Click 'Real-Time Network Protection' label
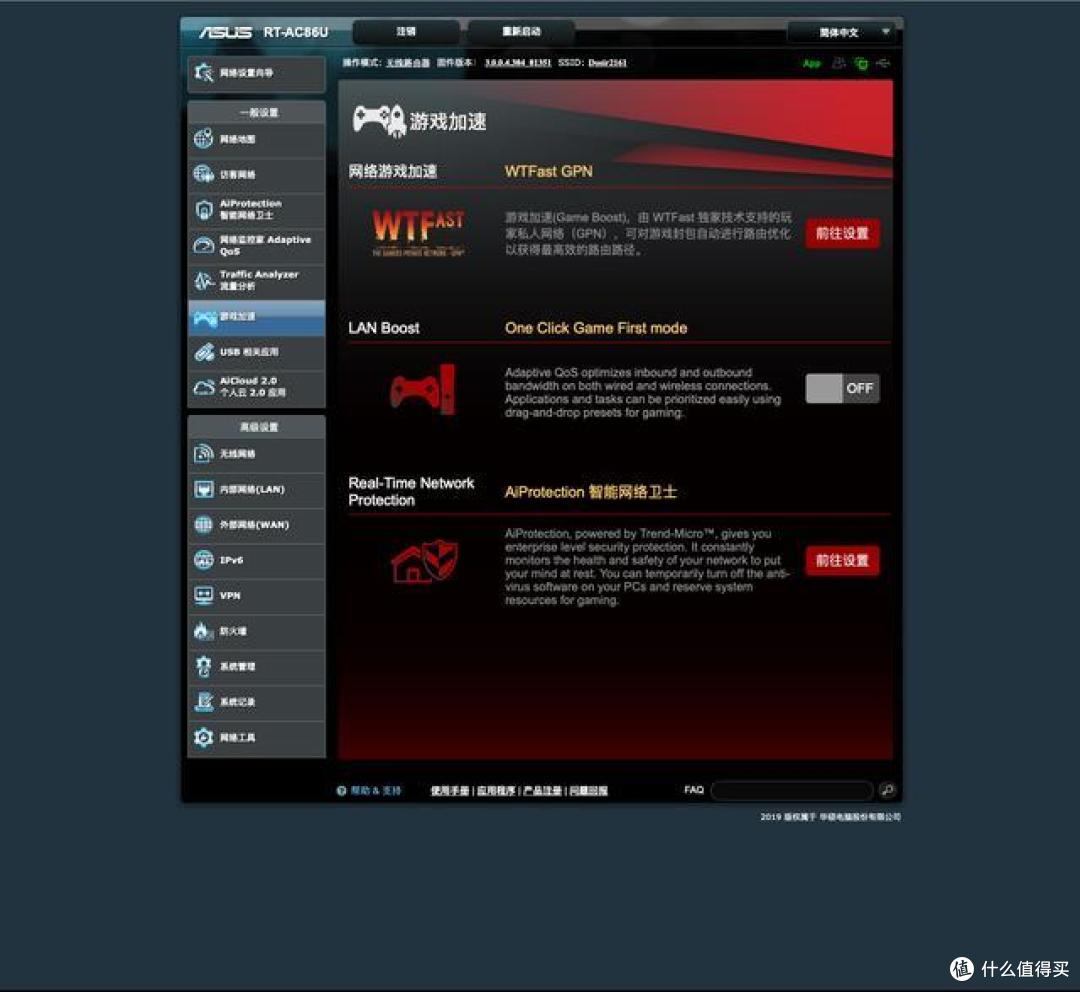 pyautogui.click(x=411, y=492)
